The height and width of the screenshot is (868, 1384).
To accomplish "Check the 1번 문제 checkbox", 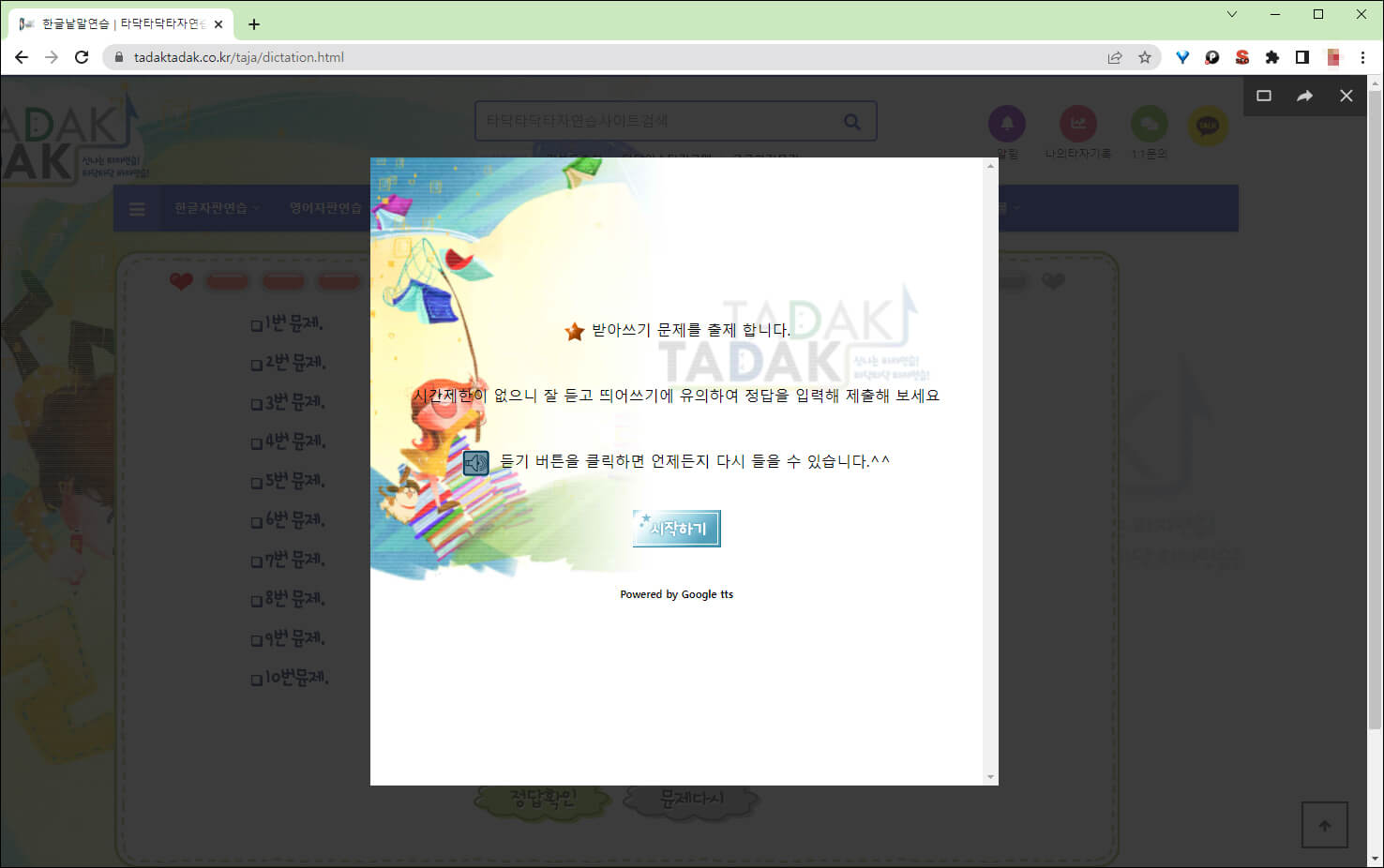I will pos(256,325).
